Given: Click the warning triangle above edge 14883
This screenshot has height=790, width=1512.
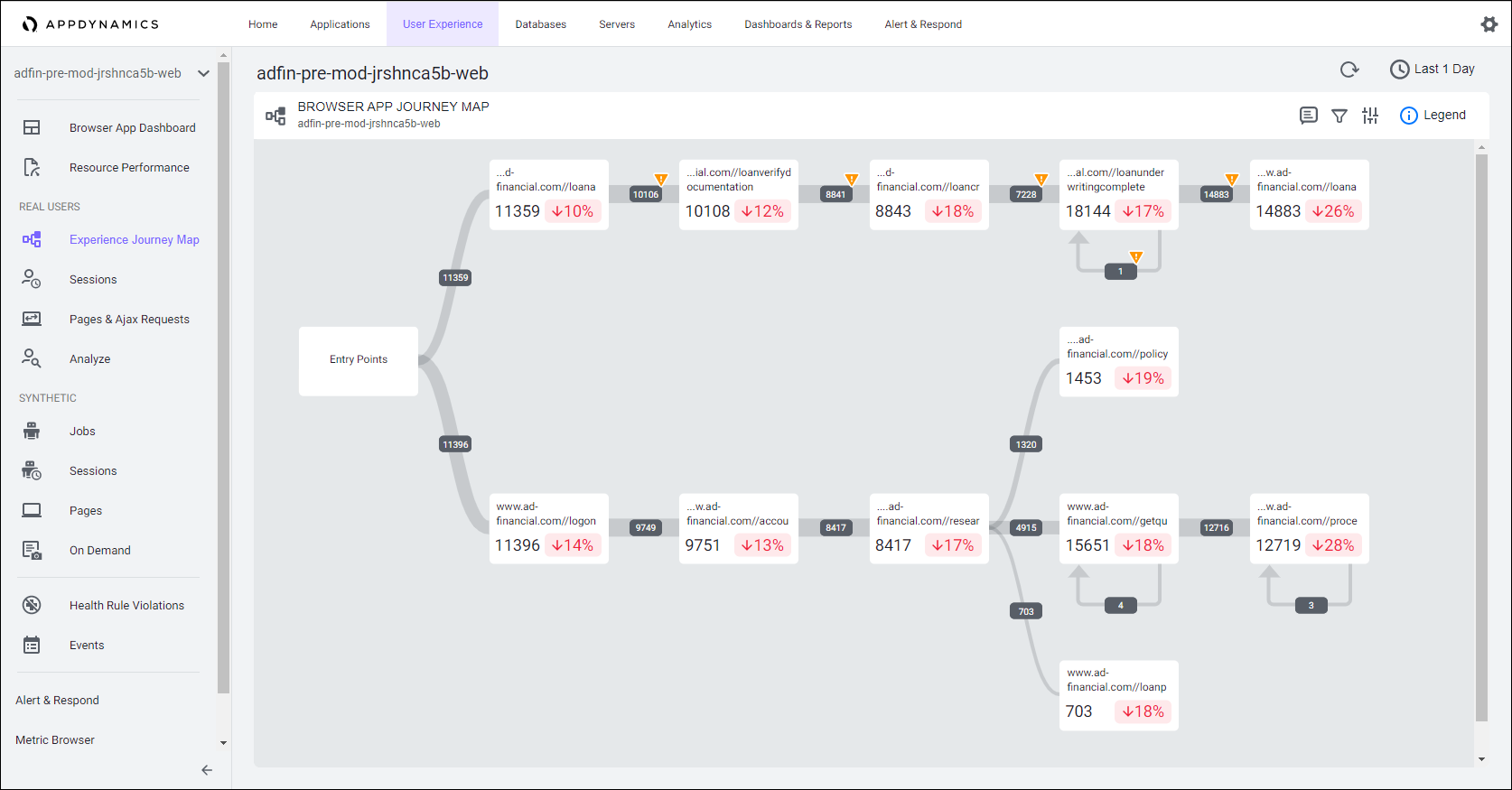Looking at the screenshot, I should point(1231,179).
